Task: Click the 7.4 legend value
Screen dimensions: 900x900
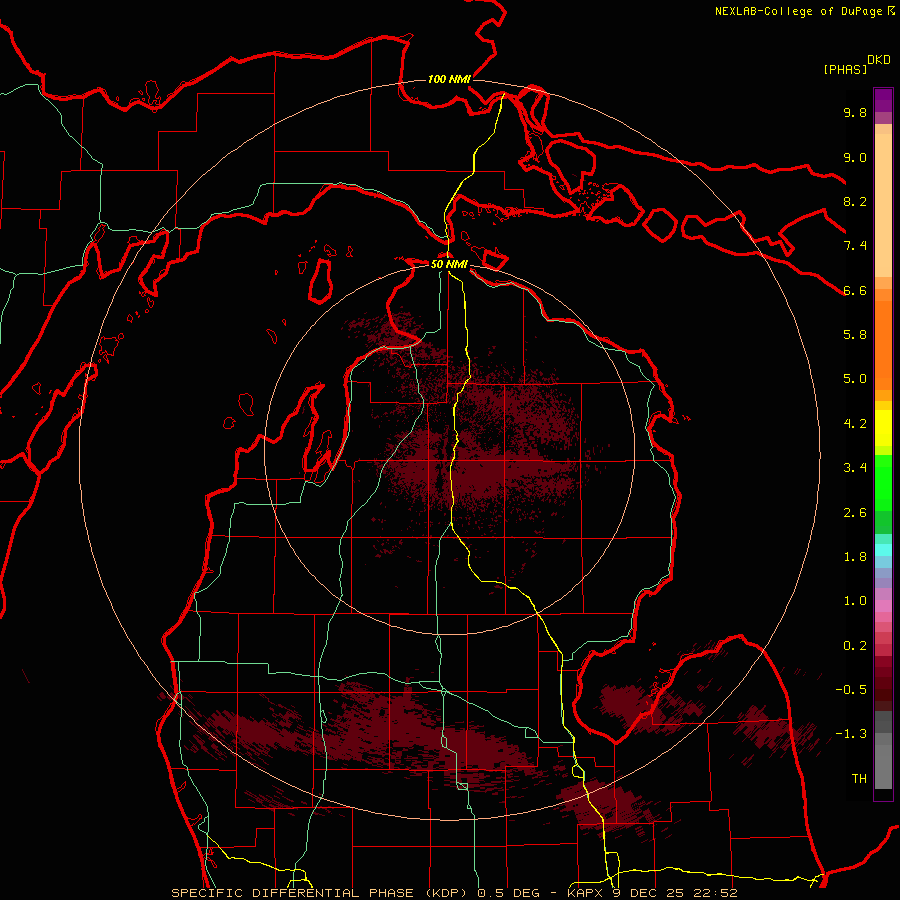Action: pos(855,246)
